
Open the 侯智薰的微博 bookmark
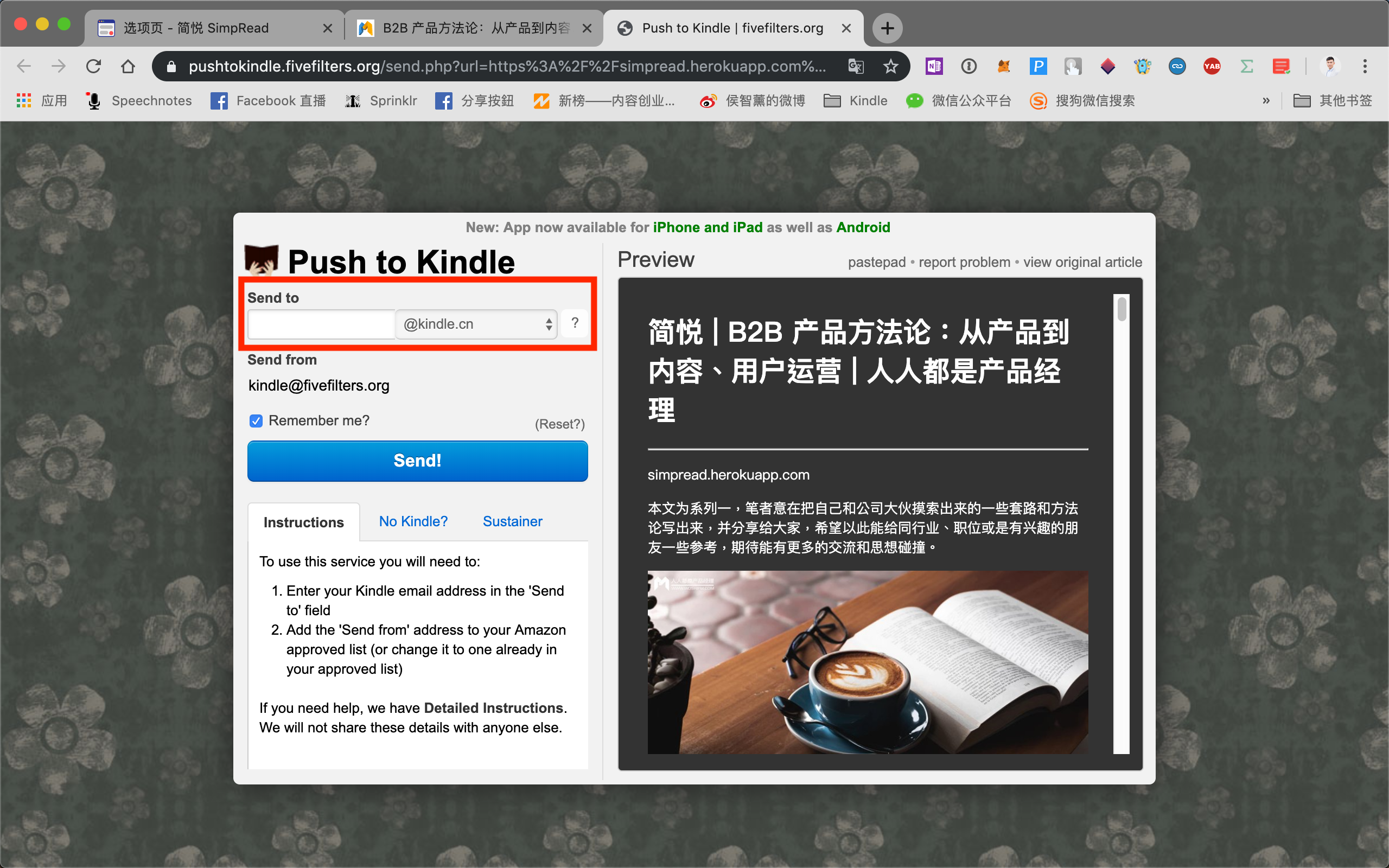753,101
